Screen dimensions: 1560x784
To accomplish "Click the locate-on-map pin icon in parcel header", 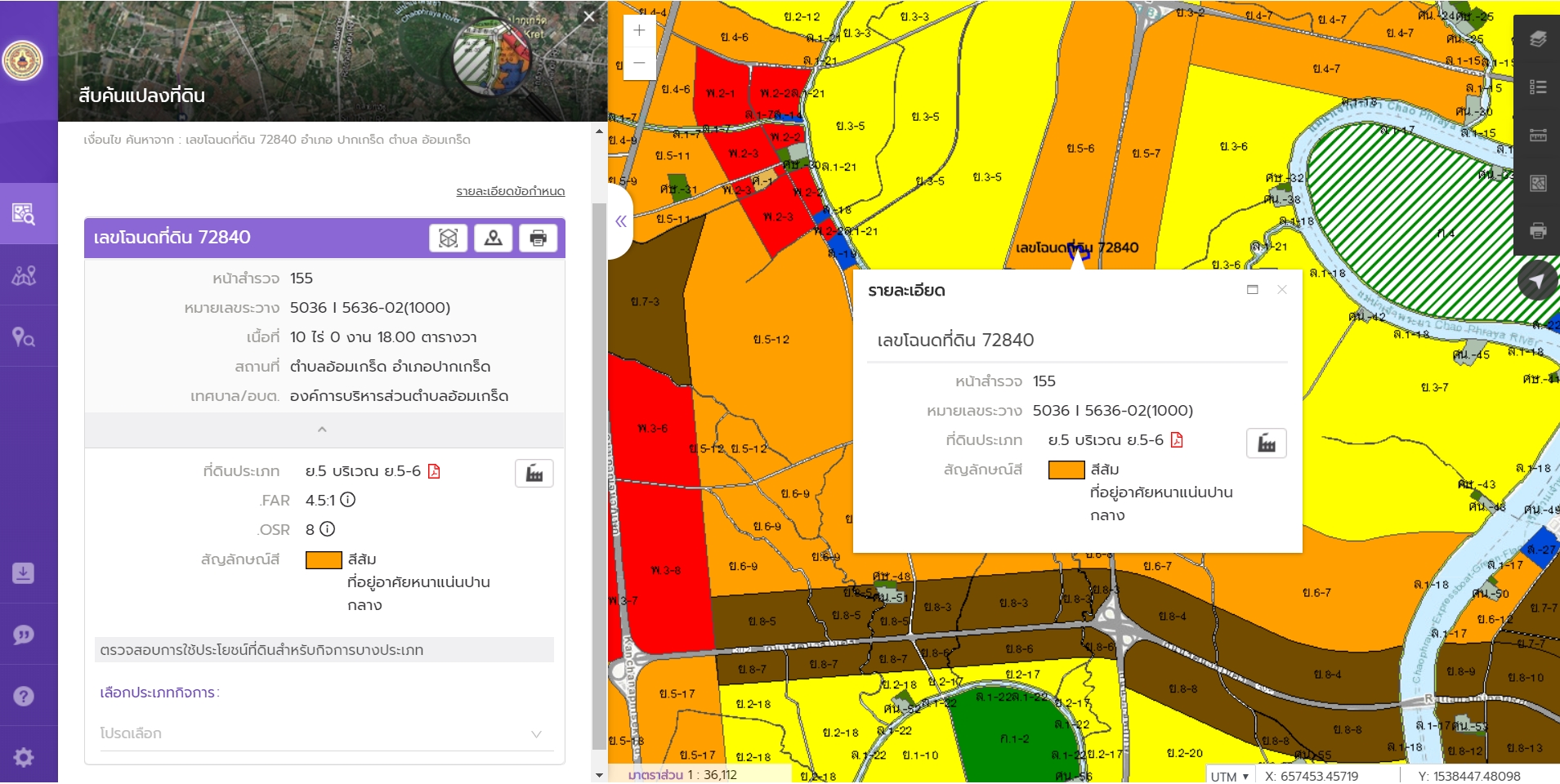I will 493,238.
